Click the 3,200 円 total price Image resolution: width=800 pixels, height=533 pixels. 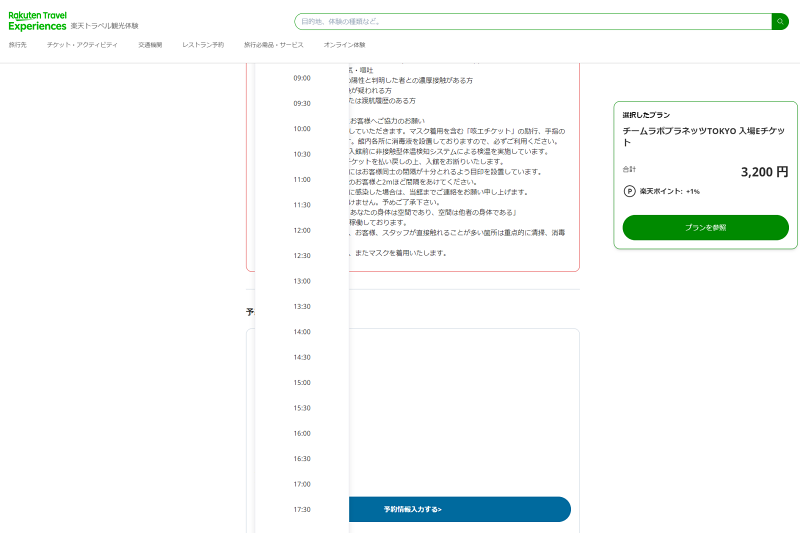[764, 172]
